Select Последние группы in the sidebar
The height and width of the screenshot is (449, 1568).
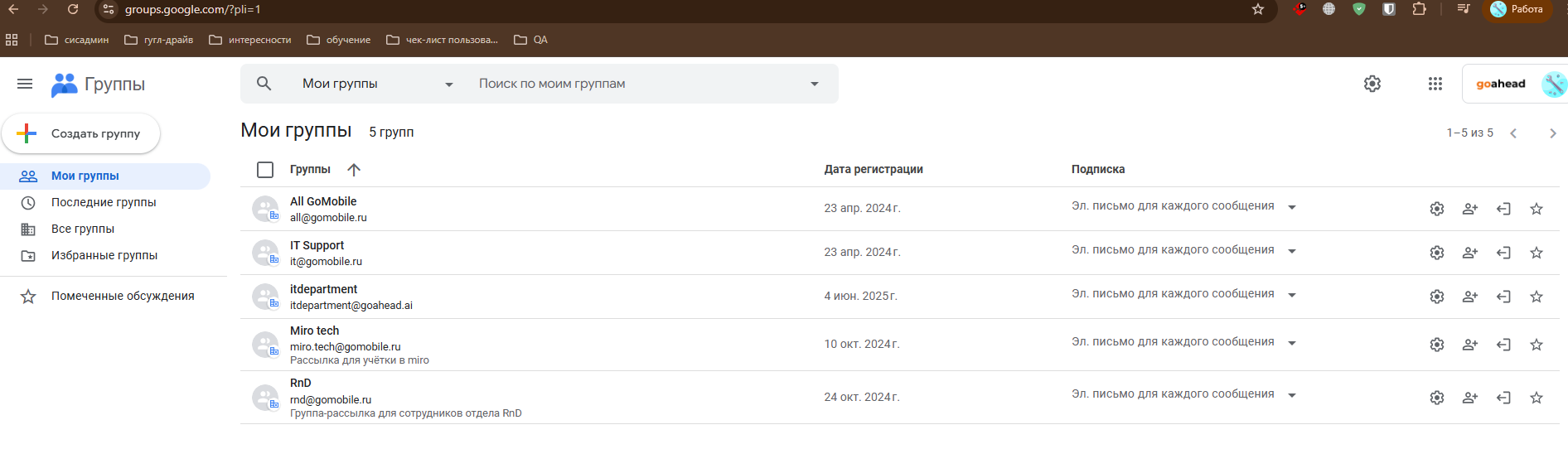coord(104,202)
